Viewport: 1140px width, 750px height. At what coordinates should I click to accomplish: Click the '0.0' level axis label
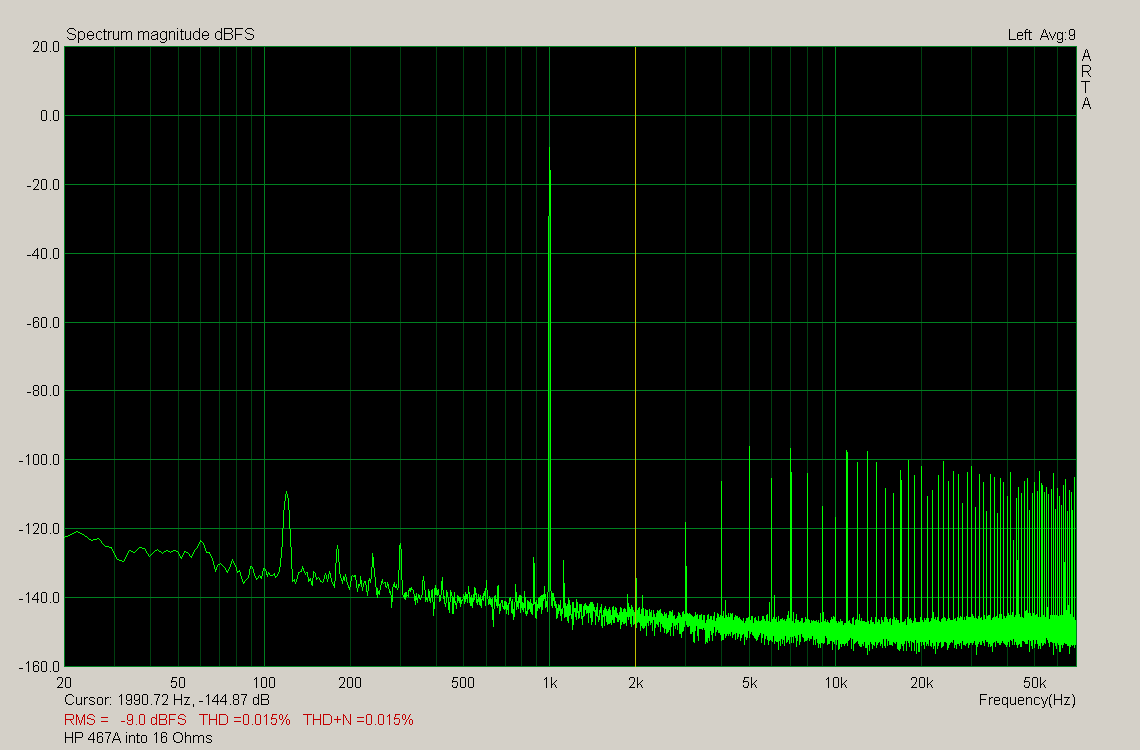click(49, 116)
